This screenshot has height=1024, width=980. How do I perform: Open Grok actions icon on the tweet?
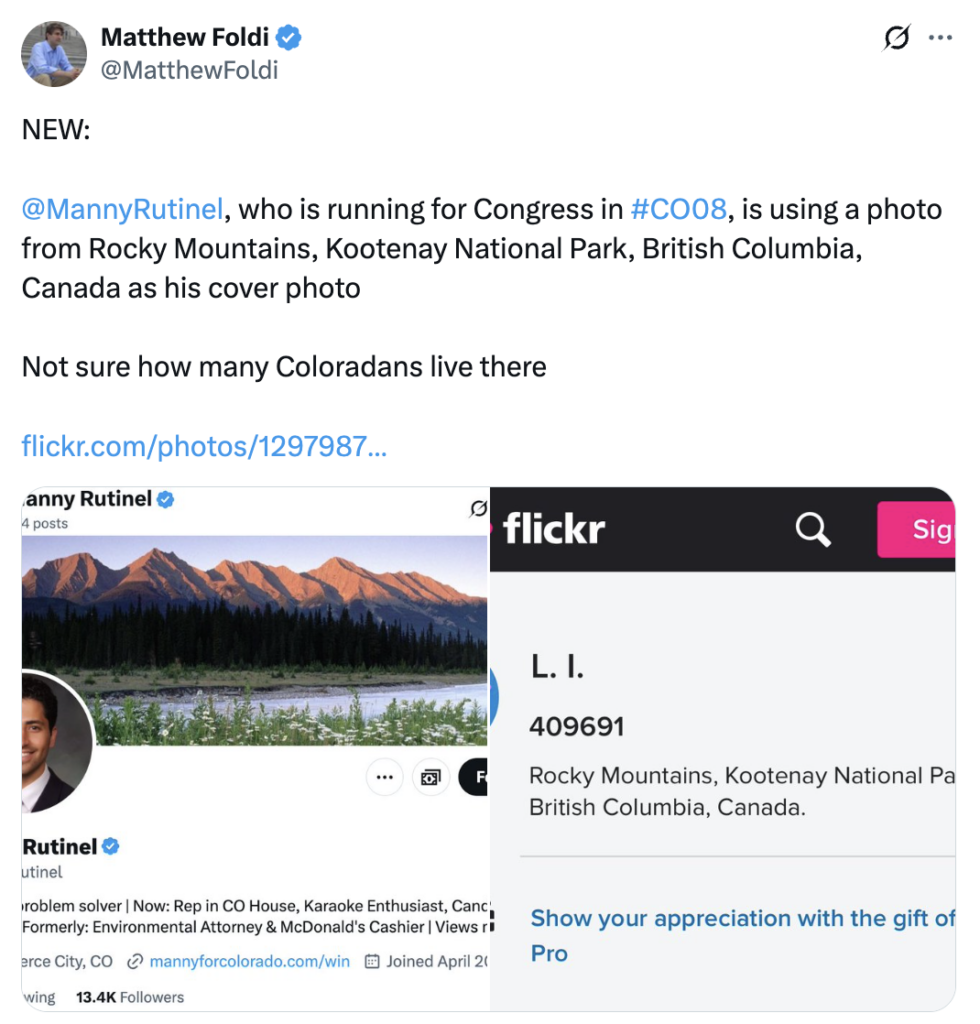click(897, 39)
